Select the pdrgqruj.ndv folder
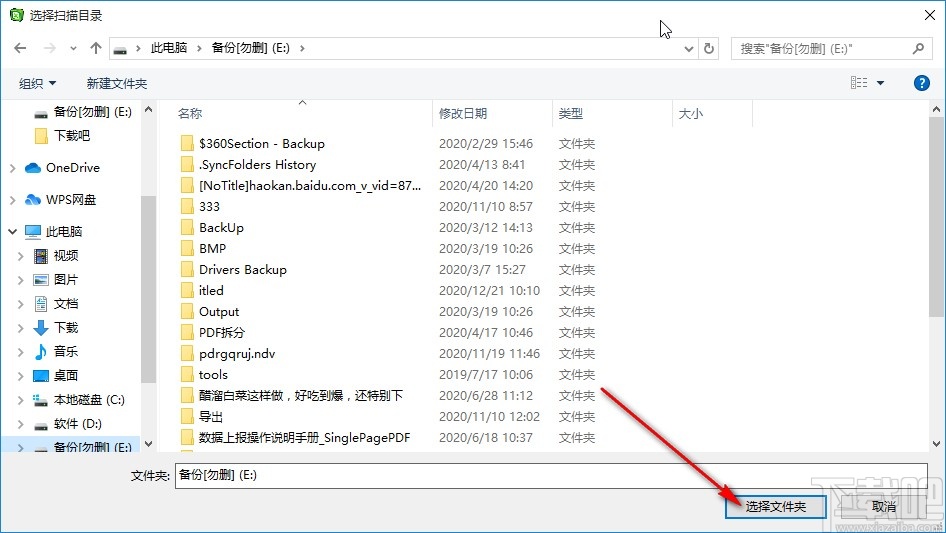Image resolution: width=946 pixels, height=533 pixels. [x=237, y=354]
